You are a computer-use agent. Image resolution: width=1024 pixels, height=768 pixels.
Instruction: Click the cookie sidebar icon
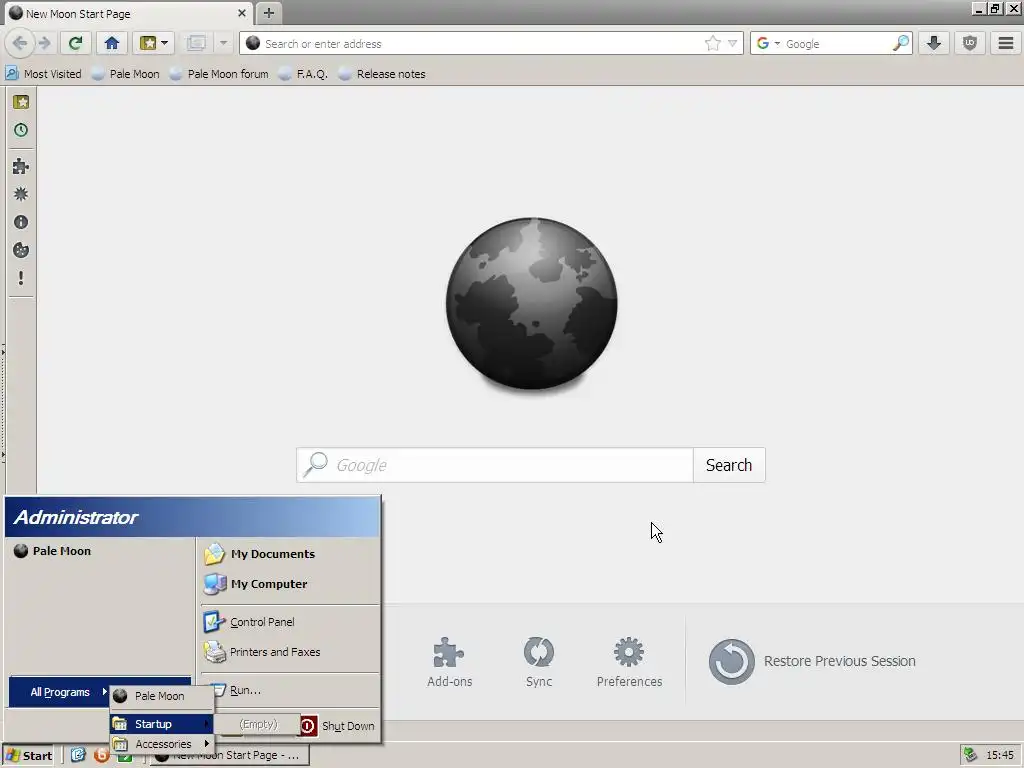pyautogui.click(x=21, y=250)
